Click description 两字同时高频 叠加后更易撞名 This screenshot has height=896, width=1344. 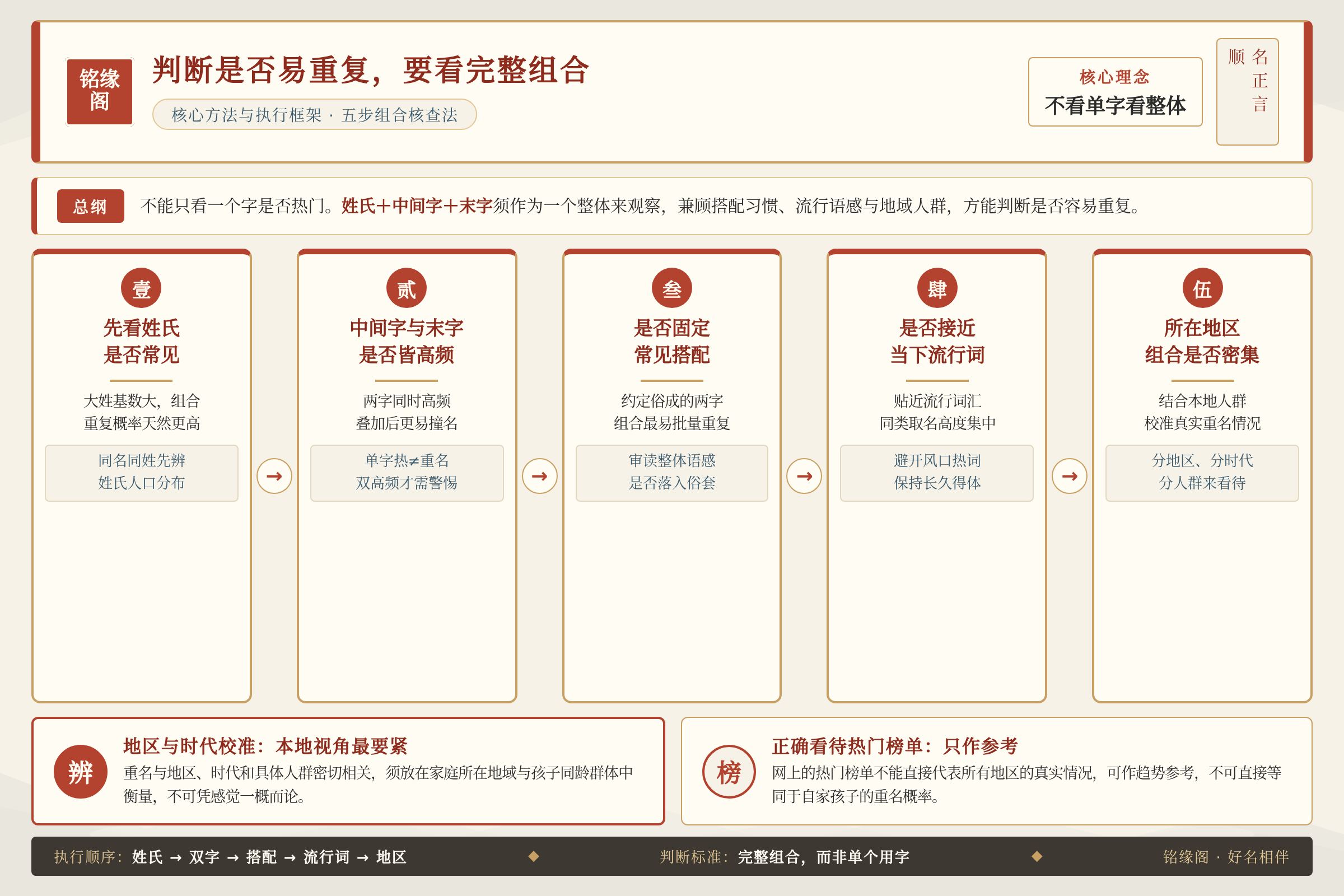pos(407,412)
